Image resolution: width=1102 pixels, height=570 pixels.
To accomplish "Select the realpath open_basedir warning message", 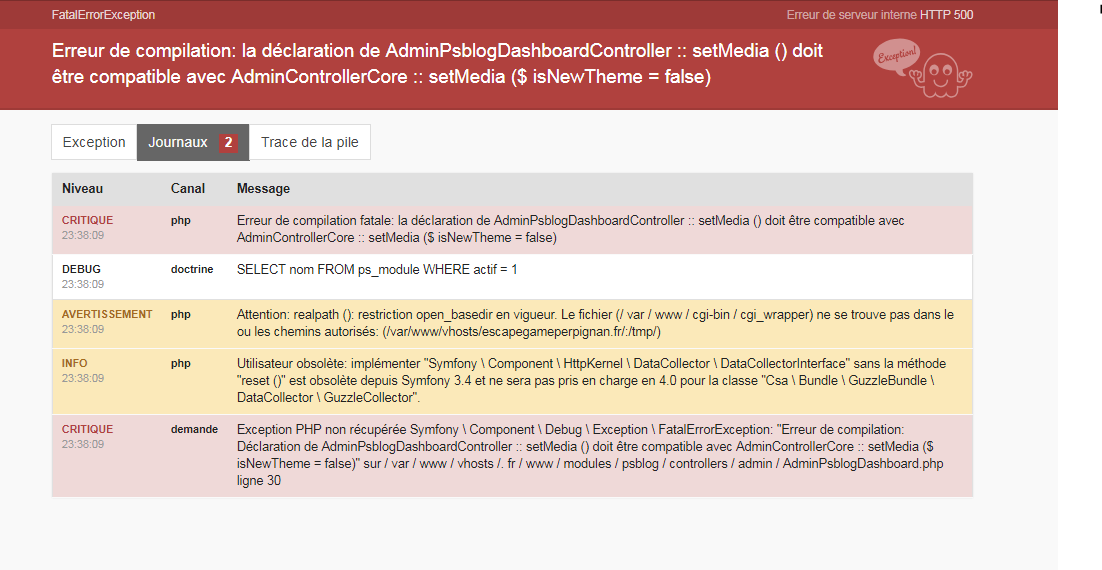I will pos(595,323).
